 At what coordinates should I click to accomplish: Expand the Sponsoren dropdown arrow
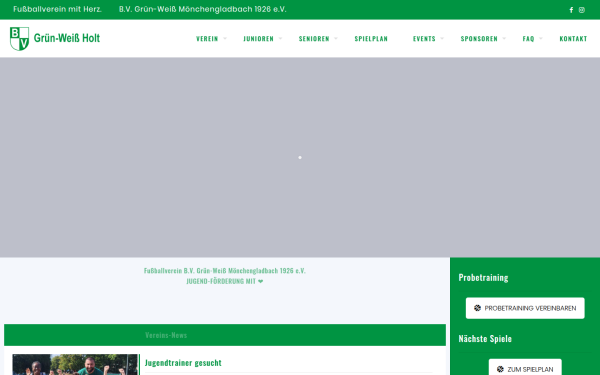[504, 38]
